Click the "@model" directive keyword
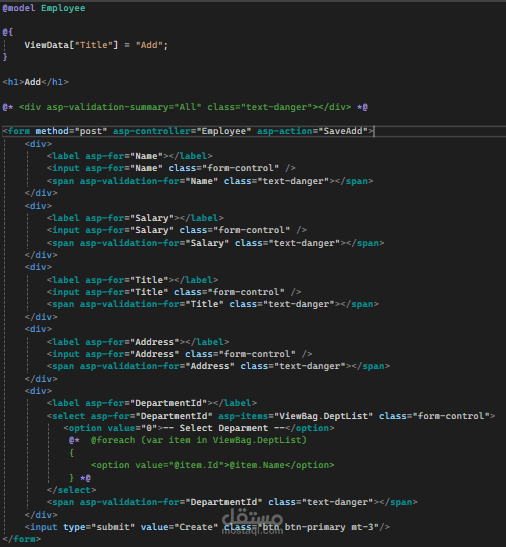The image size is (506, 547). (x=19, y=8)
